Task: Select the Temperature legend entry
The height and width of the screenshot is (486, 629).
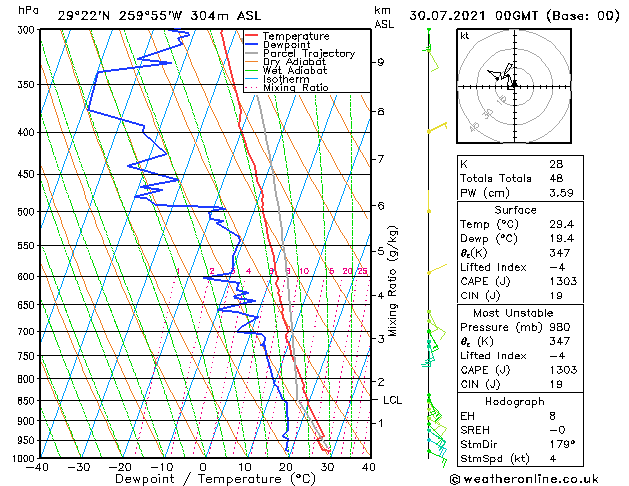Action: coord(296,36)
